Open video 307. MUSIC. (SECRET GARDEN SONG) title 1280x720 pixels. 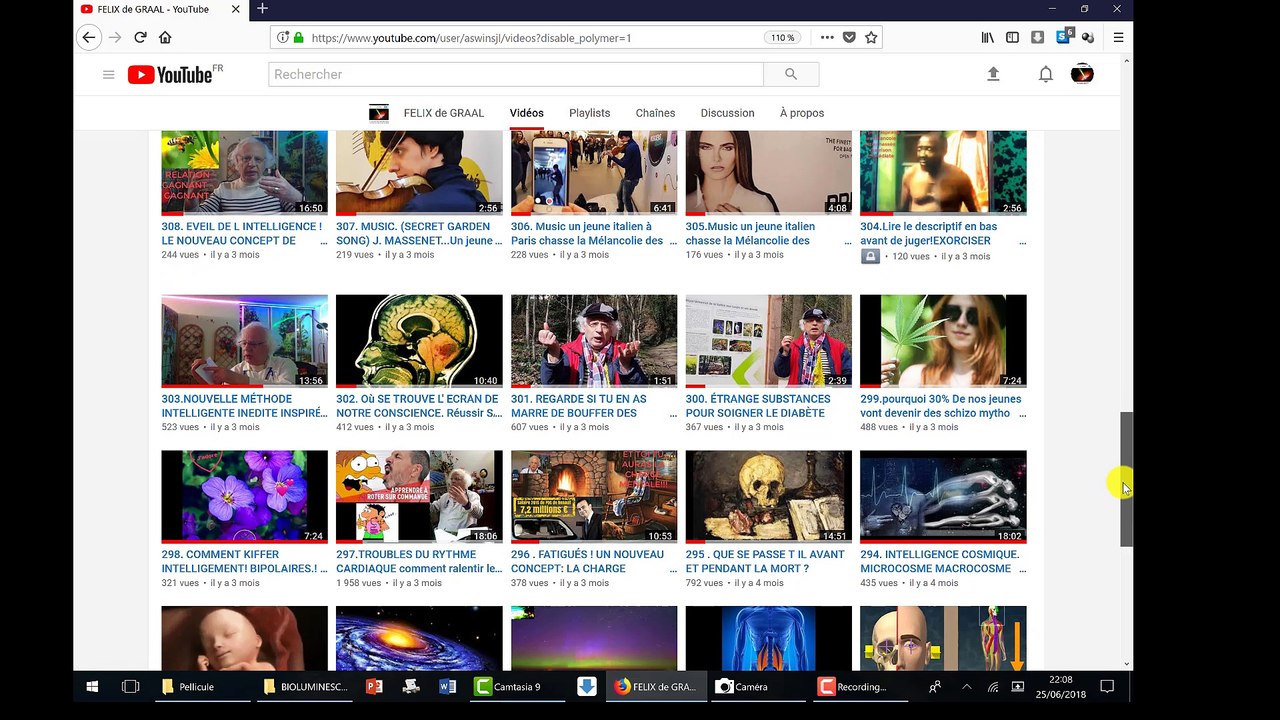click(419, 233)
